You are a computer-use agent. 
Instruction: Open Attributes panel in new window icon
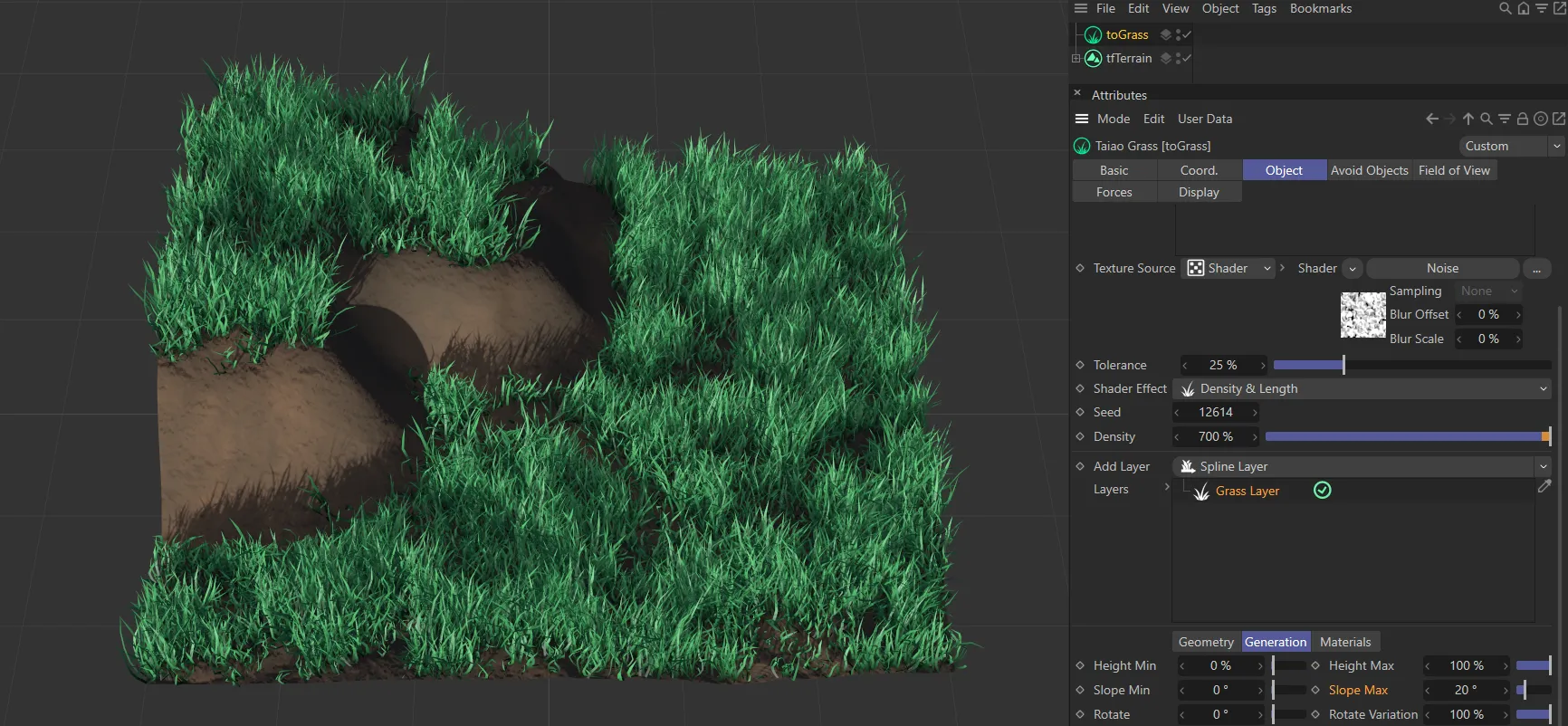[1559, 119]
